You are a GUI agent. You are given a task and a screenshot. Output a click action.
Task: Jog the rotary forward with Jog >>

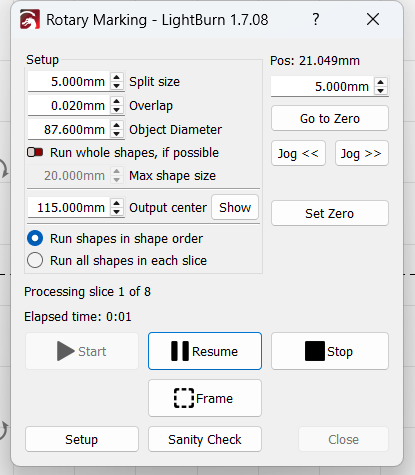[362, 153]
